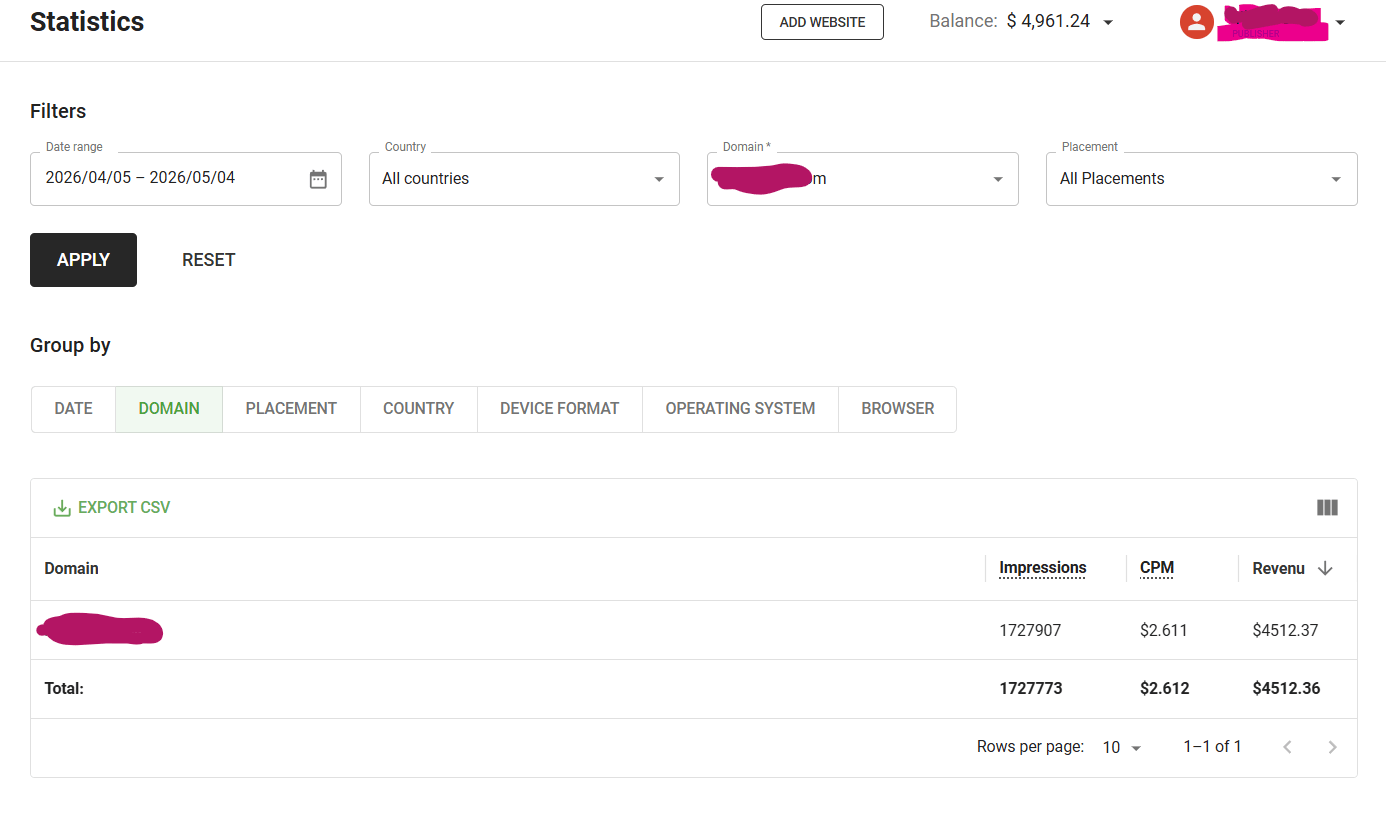Group by Domain tab
Screen dimensions: 1386x816
[169, 409]
